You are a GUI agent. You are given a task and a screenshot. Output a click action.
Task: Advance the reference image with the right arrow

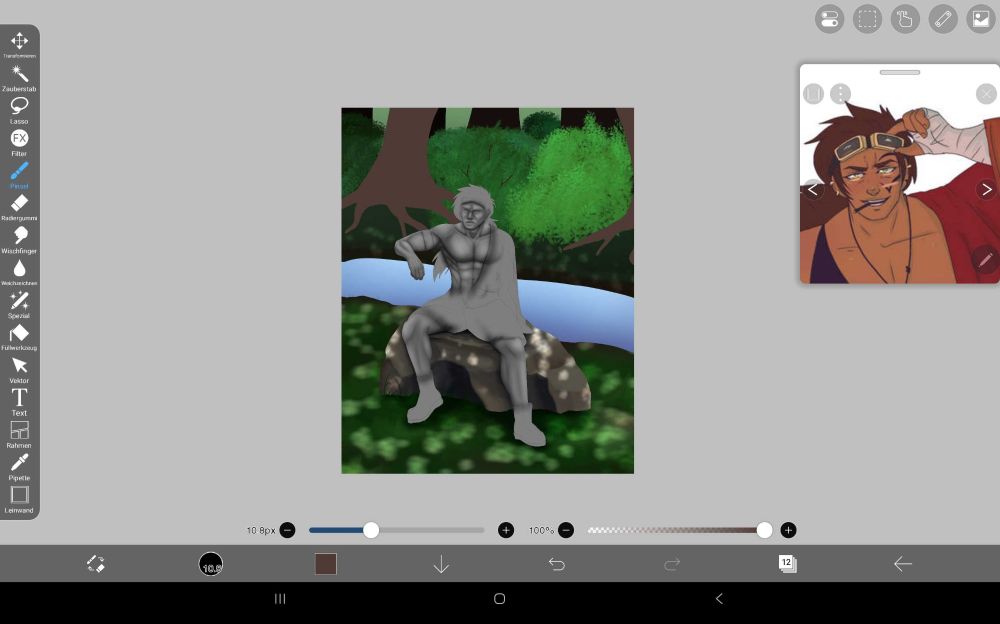(984, 188)
